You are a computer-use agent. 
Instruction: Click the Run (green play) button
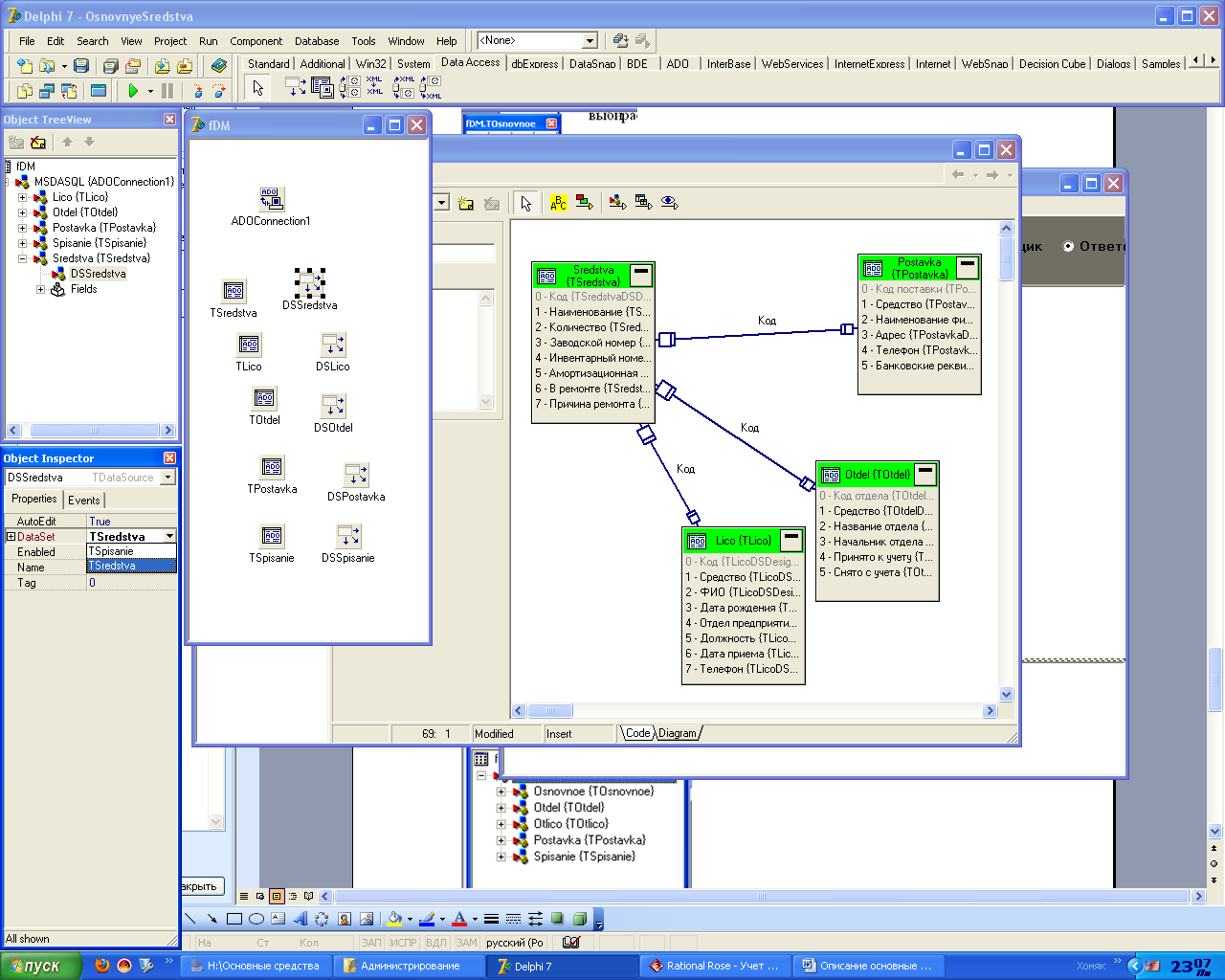[133, 91]
